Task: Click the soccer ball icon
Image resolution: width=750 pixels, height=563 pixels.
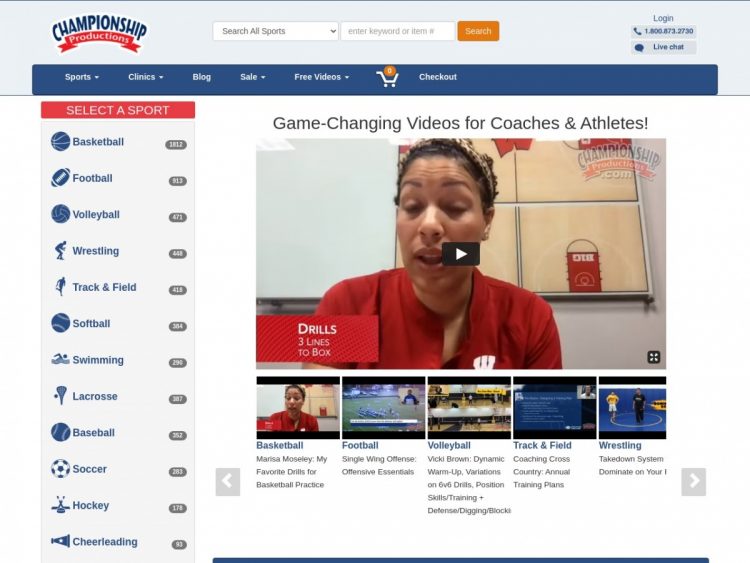Action: (60, 469)
